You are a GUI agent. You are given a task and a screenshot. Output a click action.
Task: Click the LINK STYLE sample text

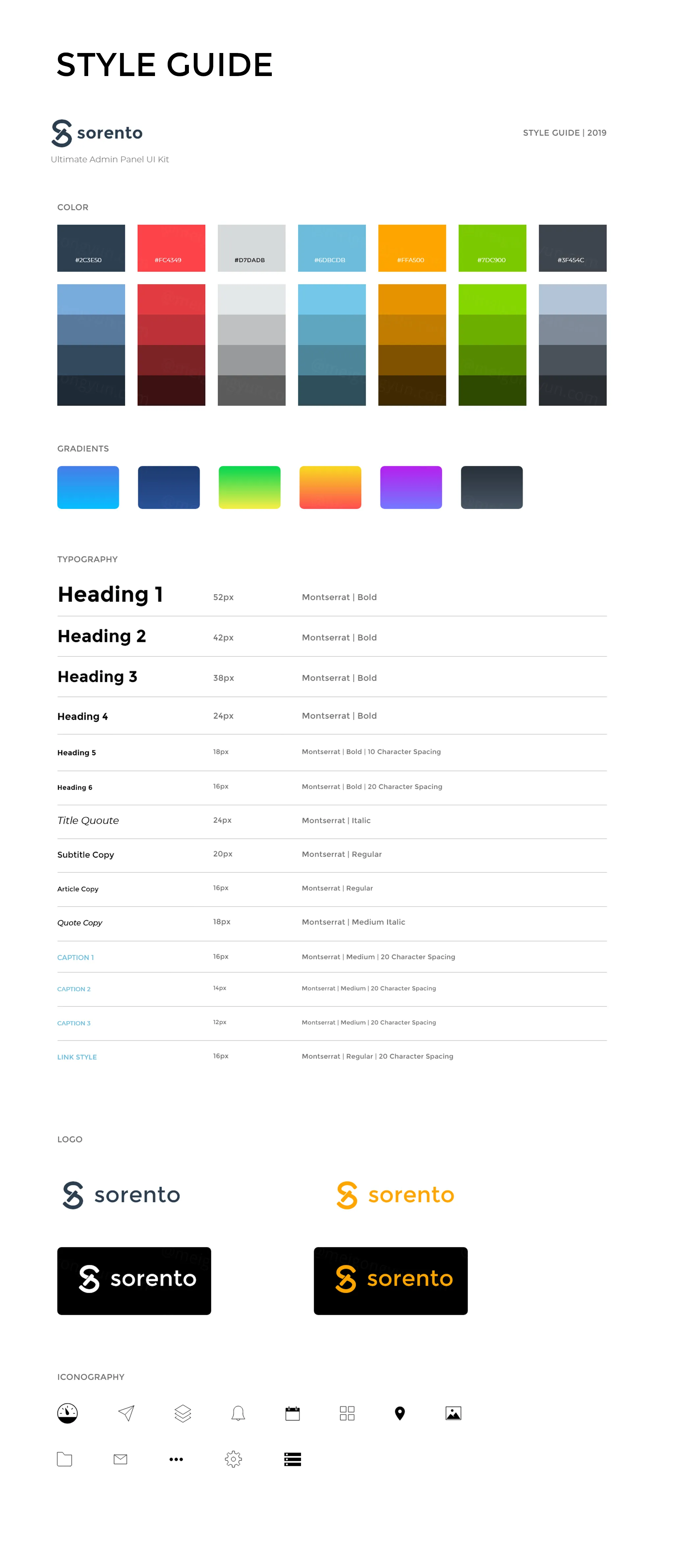[77, 1057]
